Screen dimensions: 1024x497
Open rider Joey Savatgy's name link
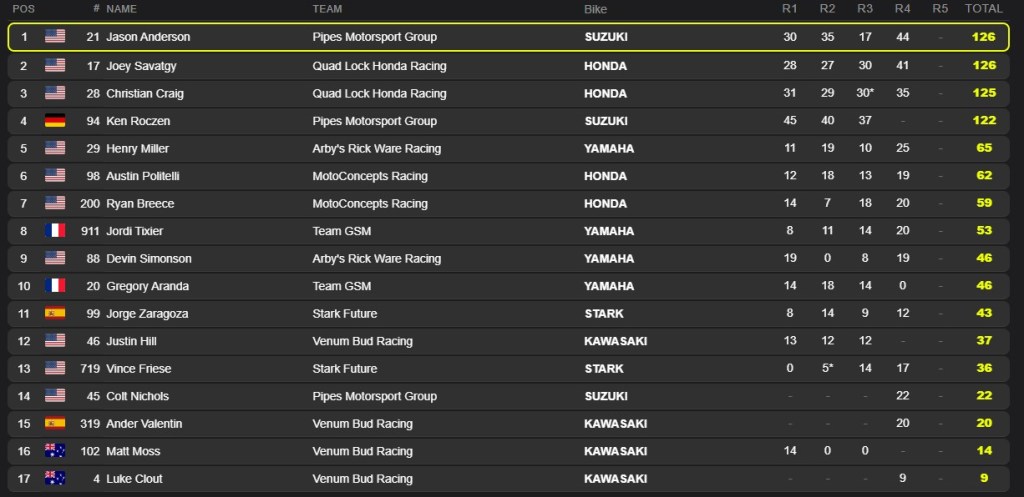tap(144, 66)
